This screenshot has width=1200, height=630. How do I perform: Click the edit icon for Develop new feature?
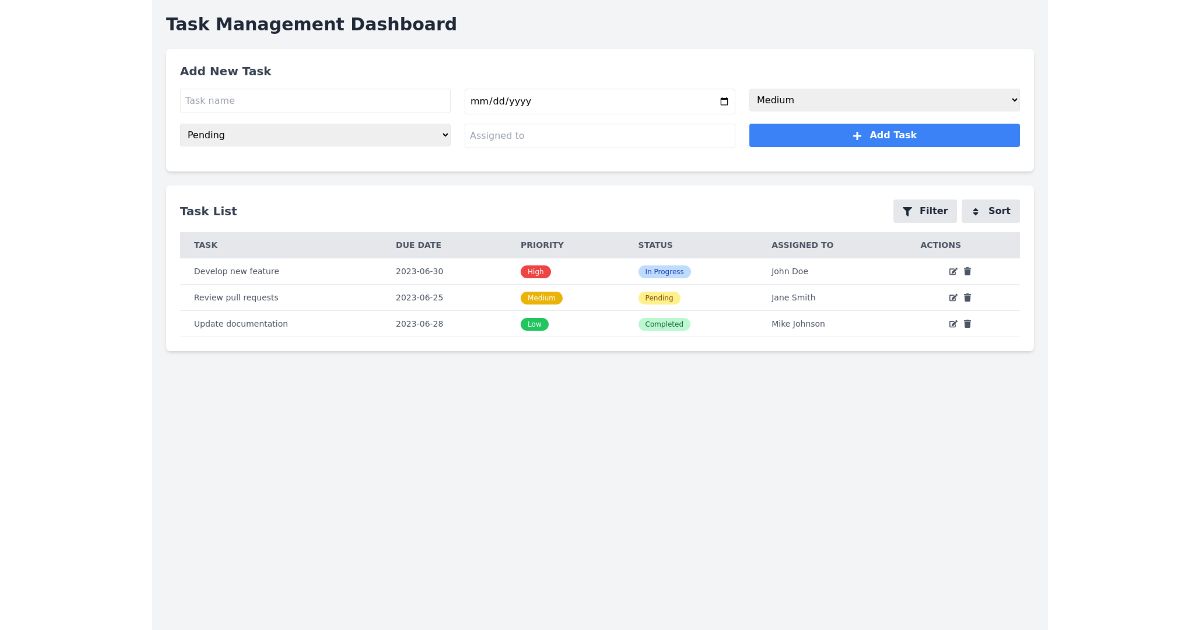click(953, 271)
